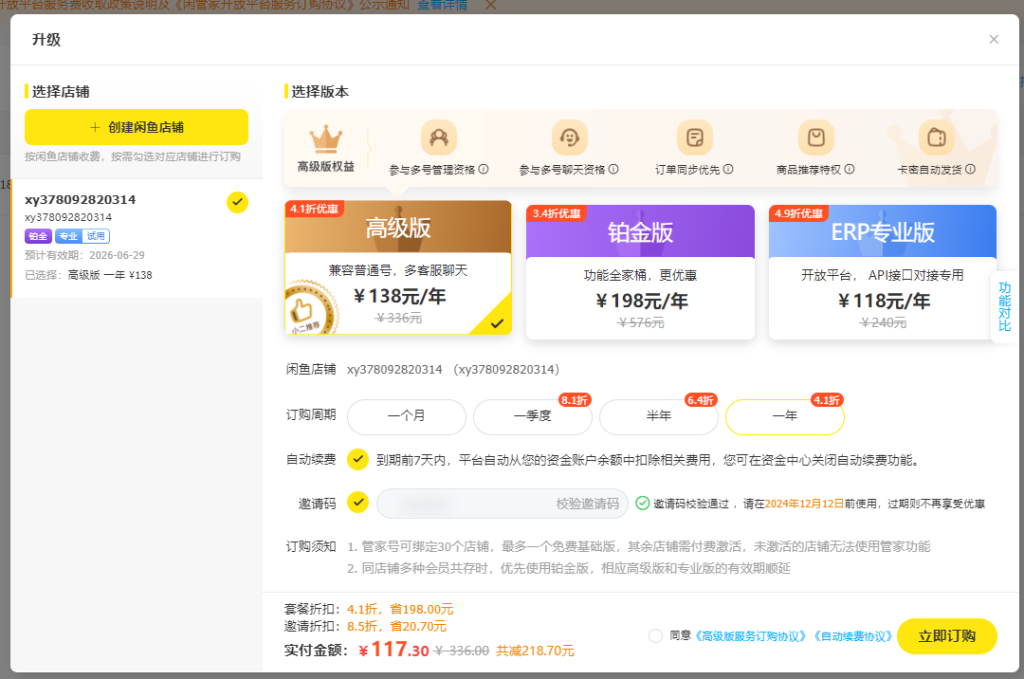Viewport: 1024px width, 679px height.
Task: Click the 创建闲鱼店铺 create shop button
Action: pos(136,127)
